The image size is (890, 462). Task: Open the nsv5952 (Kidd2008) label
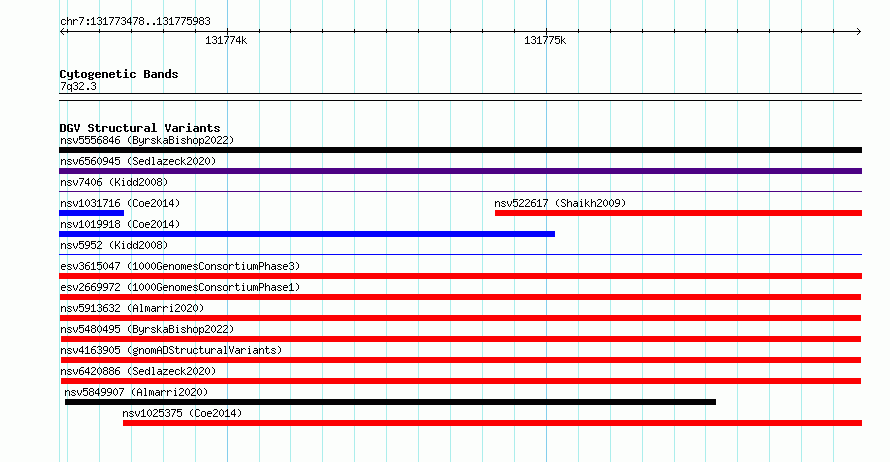114,245
